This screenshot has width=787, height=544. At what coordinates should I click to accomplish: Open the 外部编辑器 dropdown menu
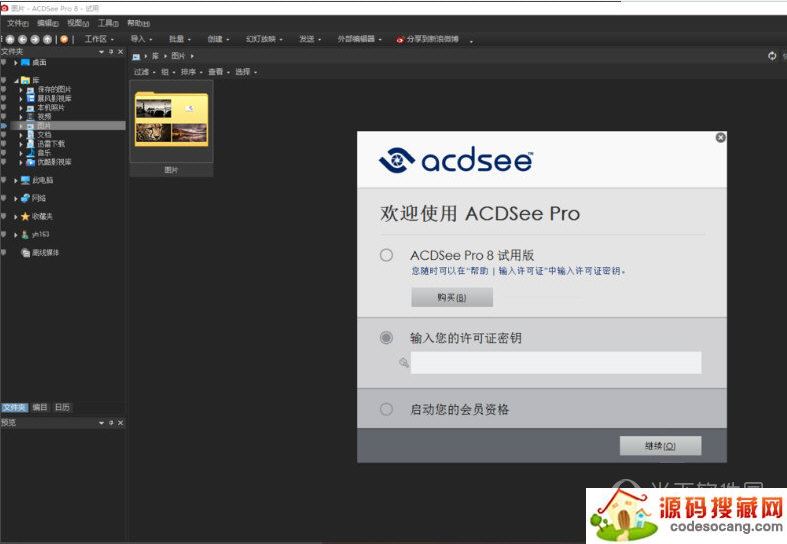click(359, 39)
